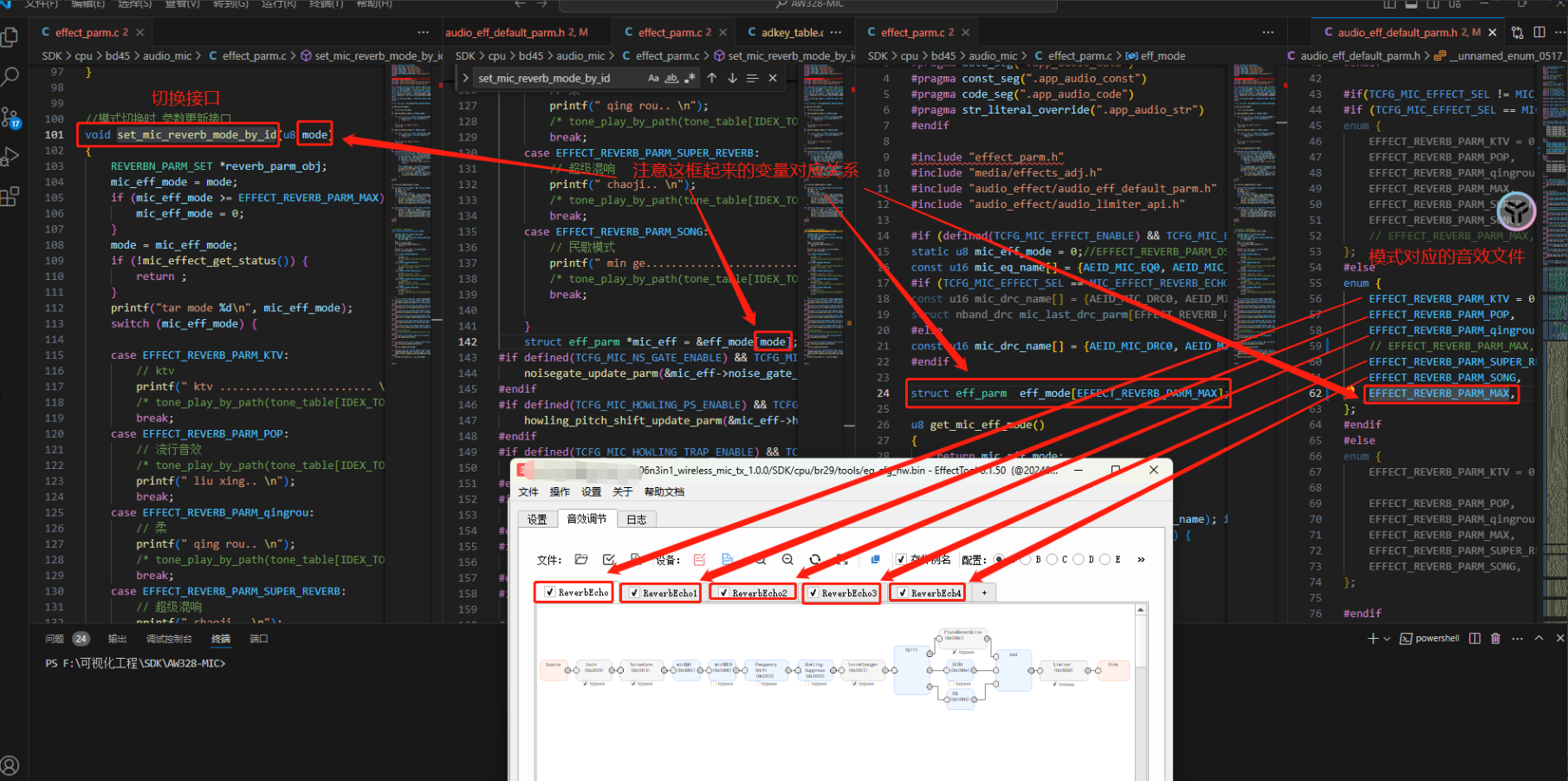Expand the EffectTool toolbar overflow chevron
1568x781 pixels.
(1141, 559)
